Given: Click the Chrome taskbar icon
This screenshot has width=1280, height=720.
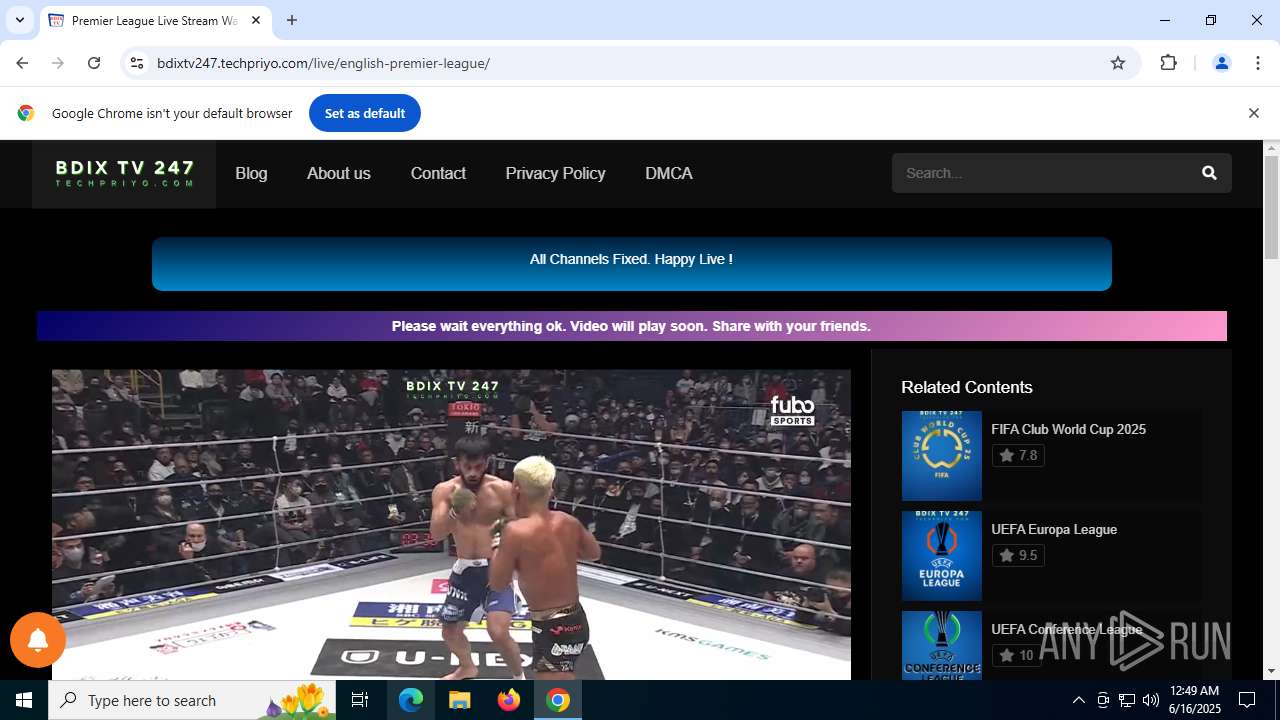Looking at the screenshot, I should 558,700.
